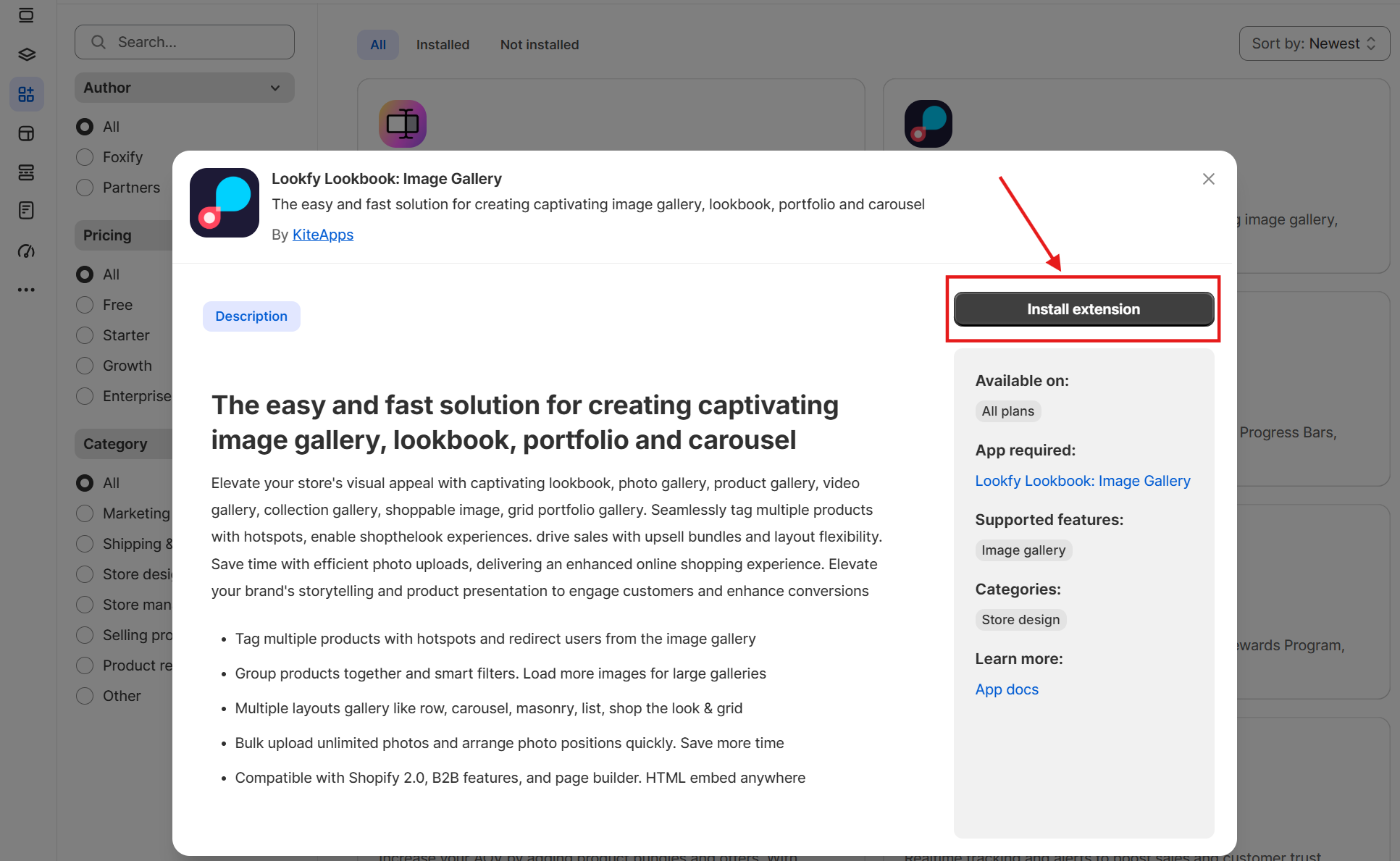1400x861 pixels.
Task: Open the three-dots more sidebar icon
Action: point(26,290)
